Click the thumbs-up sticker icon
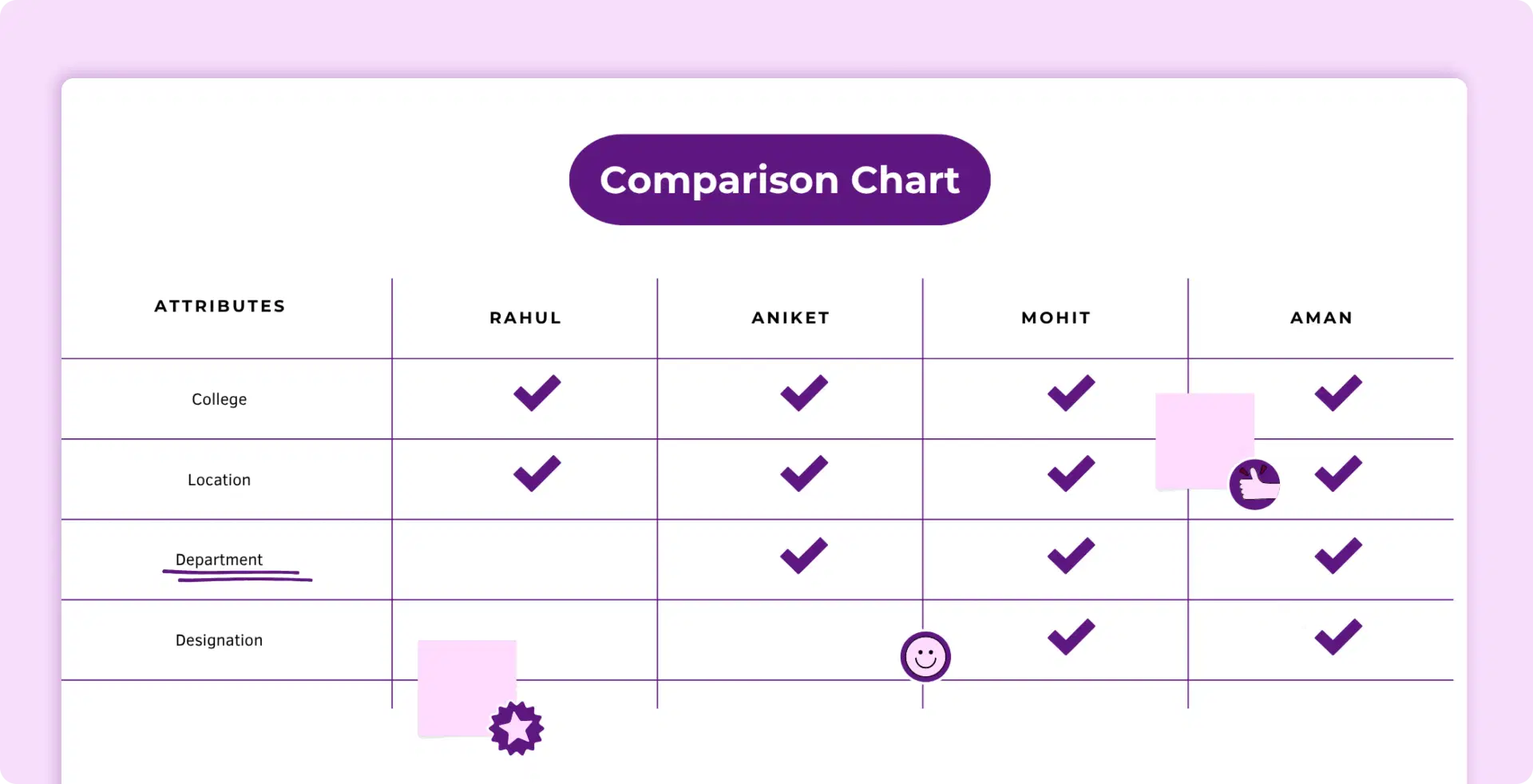The height and width of the screenshot is (784, 1533). point(1254,485)
